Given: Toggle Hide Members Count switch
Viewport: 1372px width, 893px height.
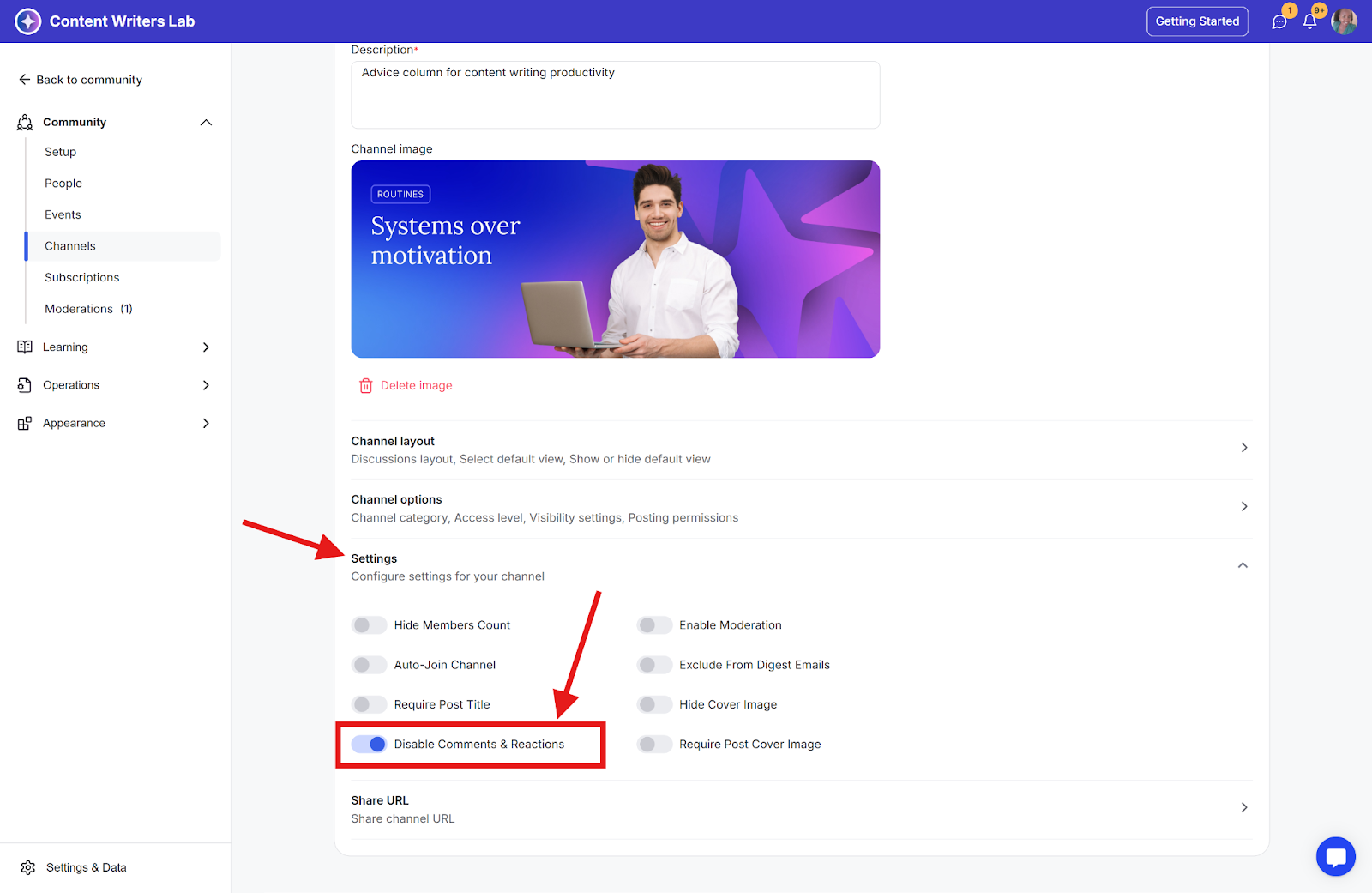Looking at the screenshot, I should [369, 625].
